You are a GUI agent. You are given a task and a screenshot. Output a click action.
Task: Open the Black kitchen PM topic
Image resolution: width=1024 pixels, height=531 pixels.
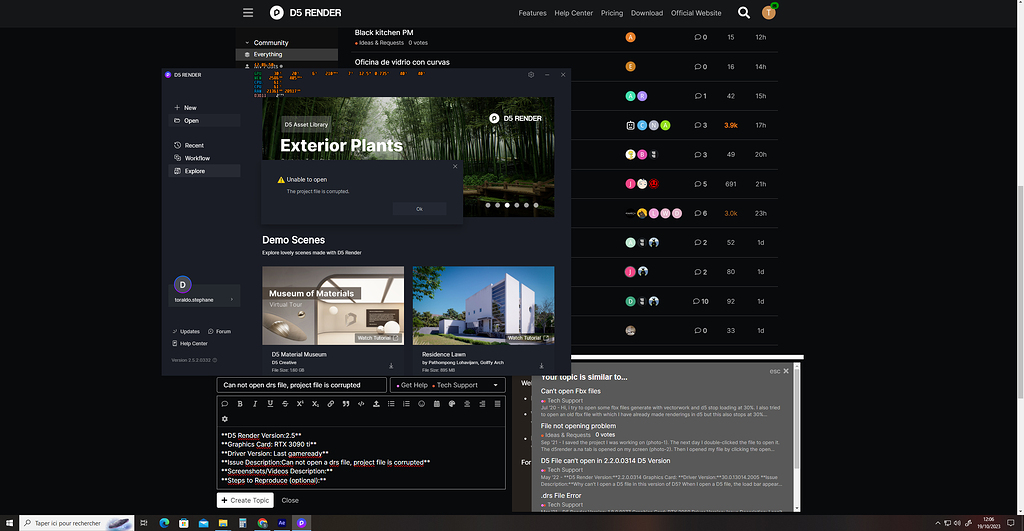coord(384,32)
